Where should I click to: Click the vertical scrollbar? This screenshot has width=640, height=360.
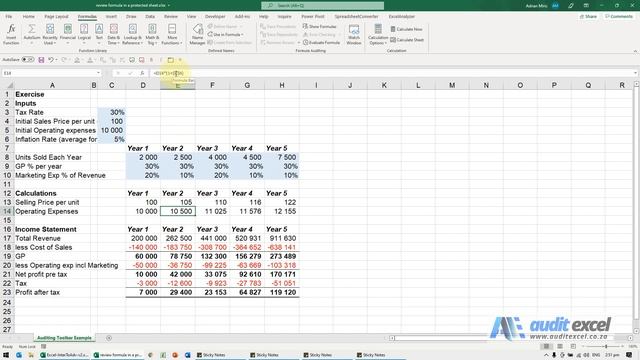pyautogui.click(x=636, y=207)
